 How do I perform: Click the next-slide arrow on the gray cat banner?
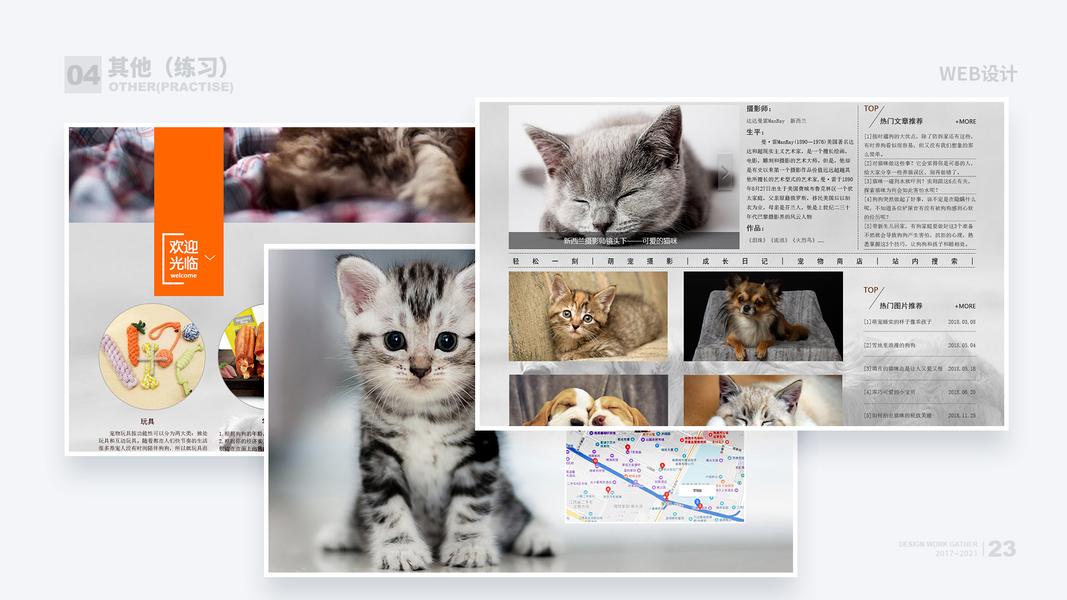tap(725, 173)
